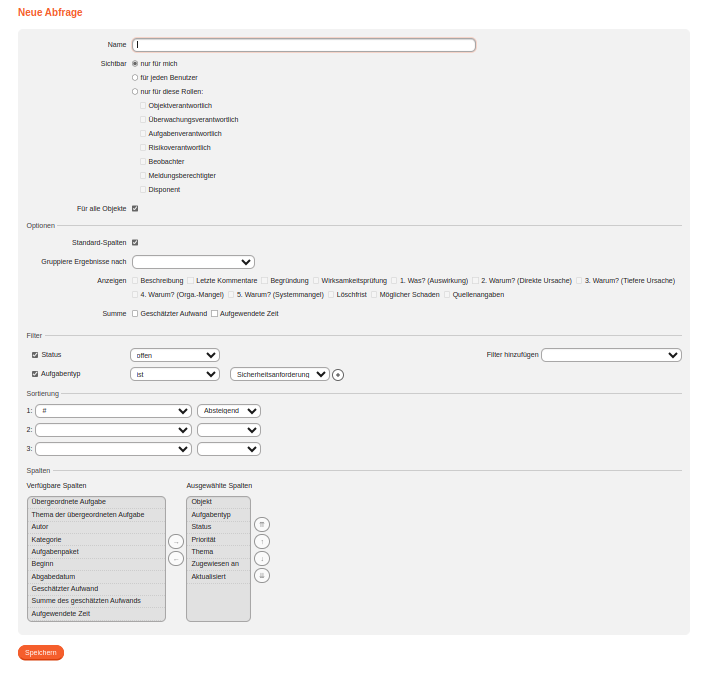Open the Absteigend sort direction dropdown
Image resolution: width=715 pixels, height=674 pixels.
coord(228,411)
